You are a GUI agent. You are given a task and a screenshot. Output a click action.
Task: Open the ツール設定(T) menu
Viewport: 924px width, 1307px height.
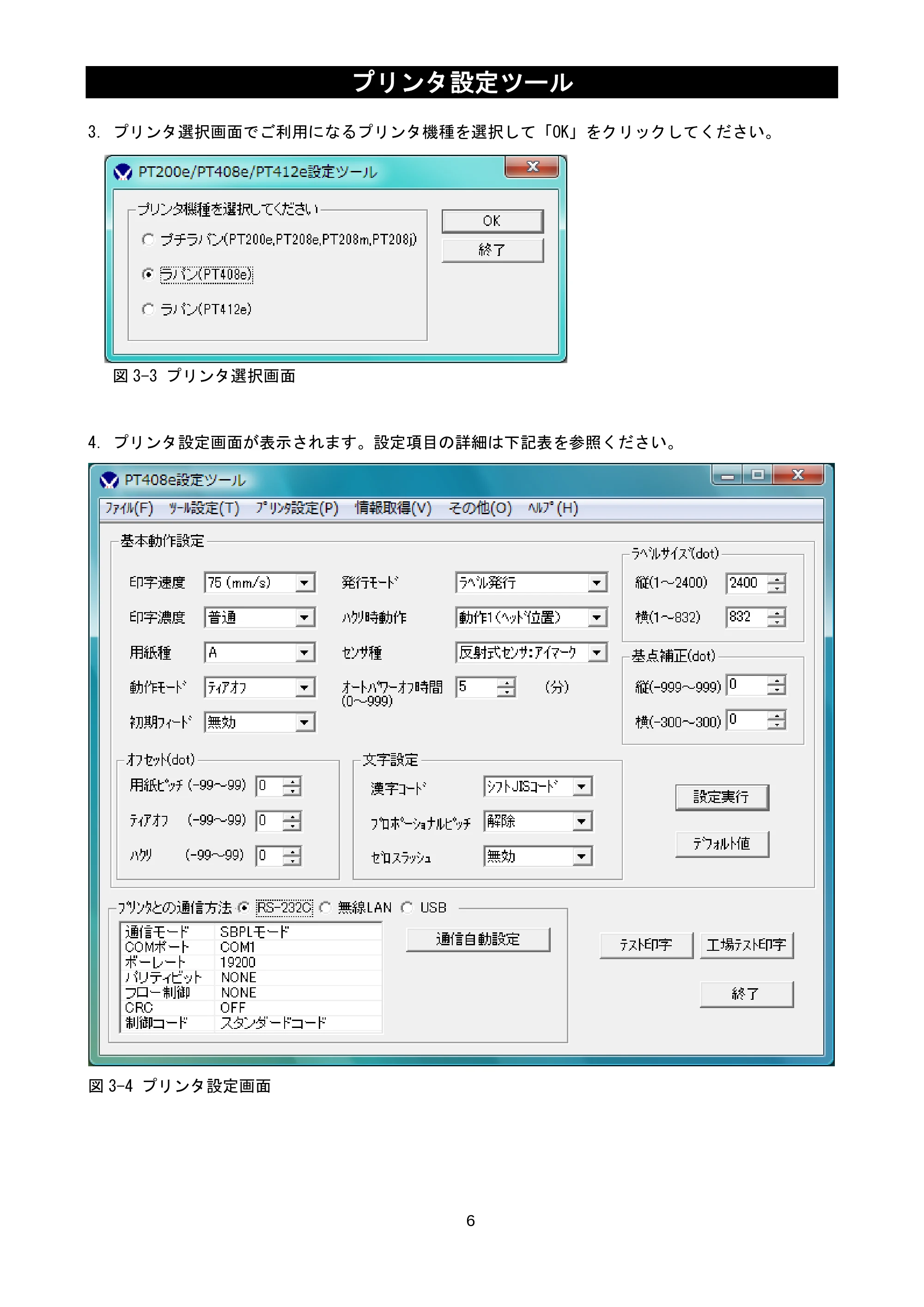(x=204, y=508)
